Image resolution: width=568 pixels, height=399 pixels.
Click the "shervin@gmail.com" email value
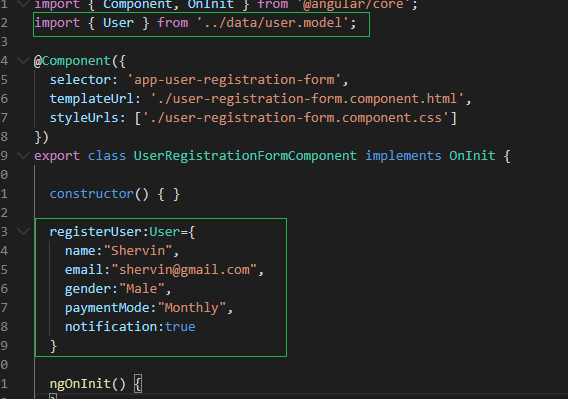pos(184,270)
